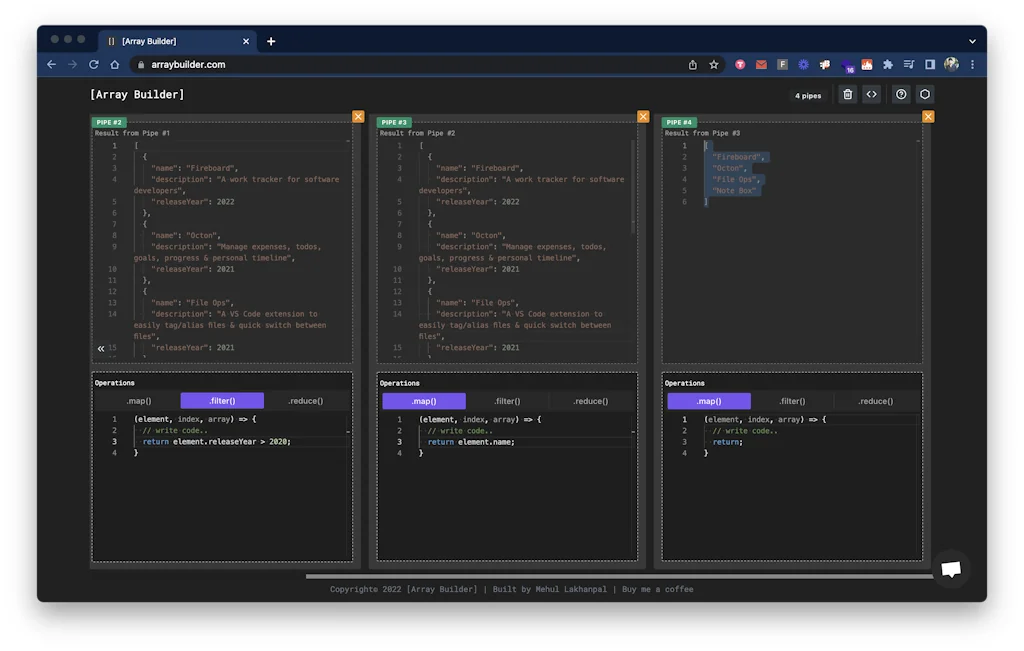Delete all pipes with trash icon
This screenshot has height=651, width=1024.
point(847,95)
